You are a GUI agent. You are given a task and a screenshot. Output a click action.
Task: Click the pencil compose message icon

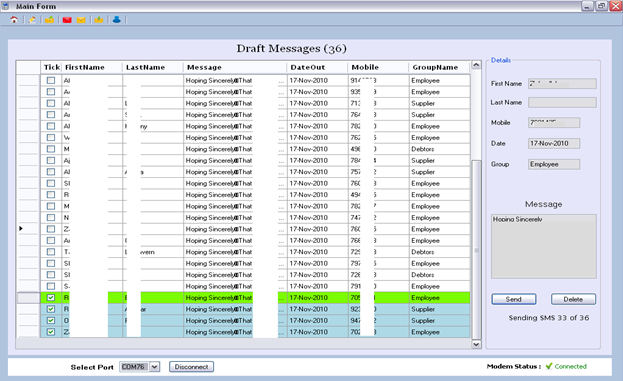(x=32, y=19)
